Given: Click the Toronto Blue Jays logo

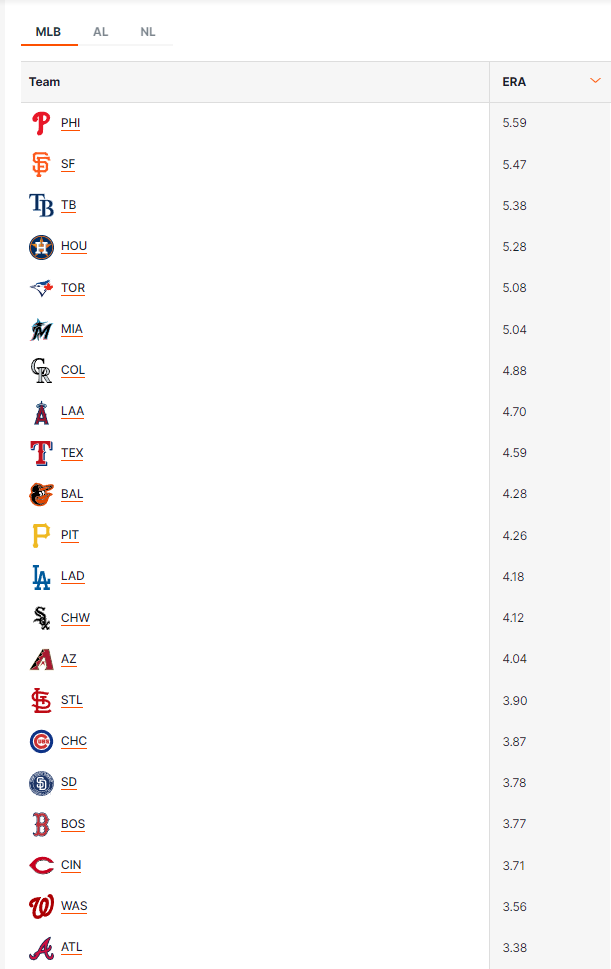Looking at the screenshot, I should (41, 288).
